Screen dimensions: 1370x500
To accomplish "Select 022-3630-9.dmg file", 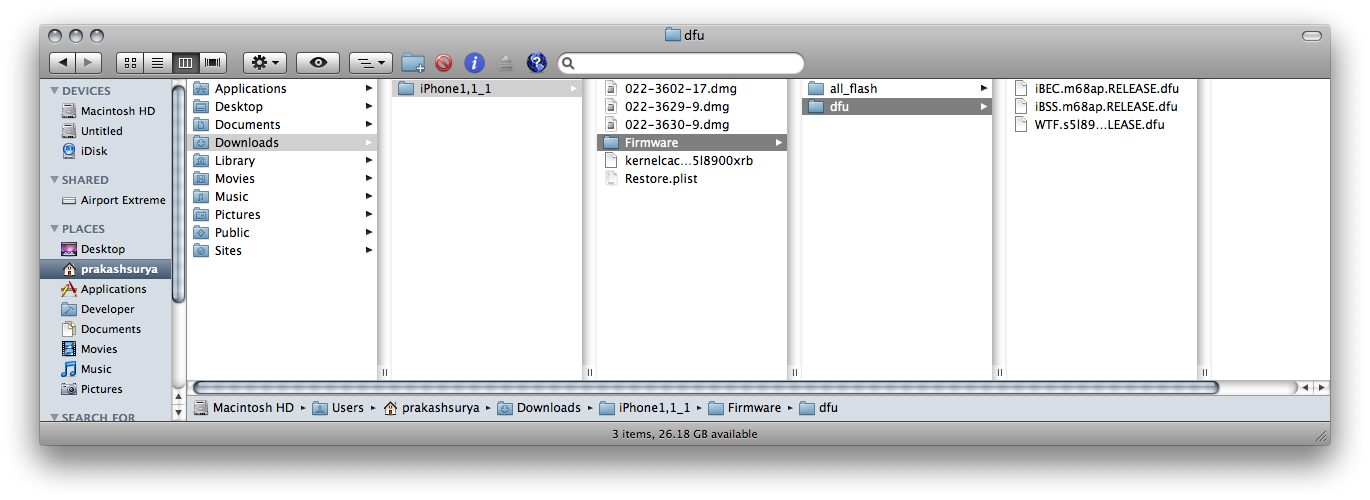I will [x=692, y=124].
